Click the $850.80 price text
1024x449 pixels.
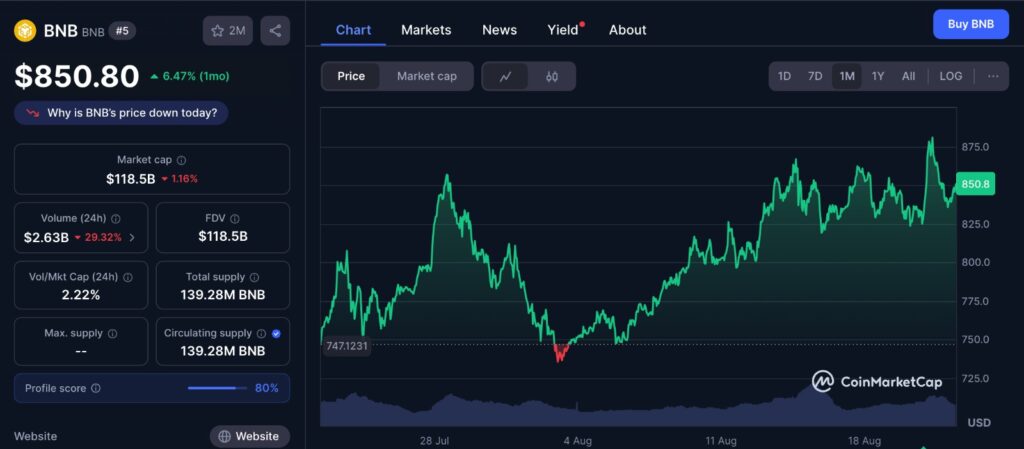(x=77, y=76)
